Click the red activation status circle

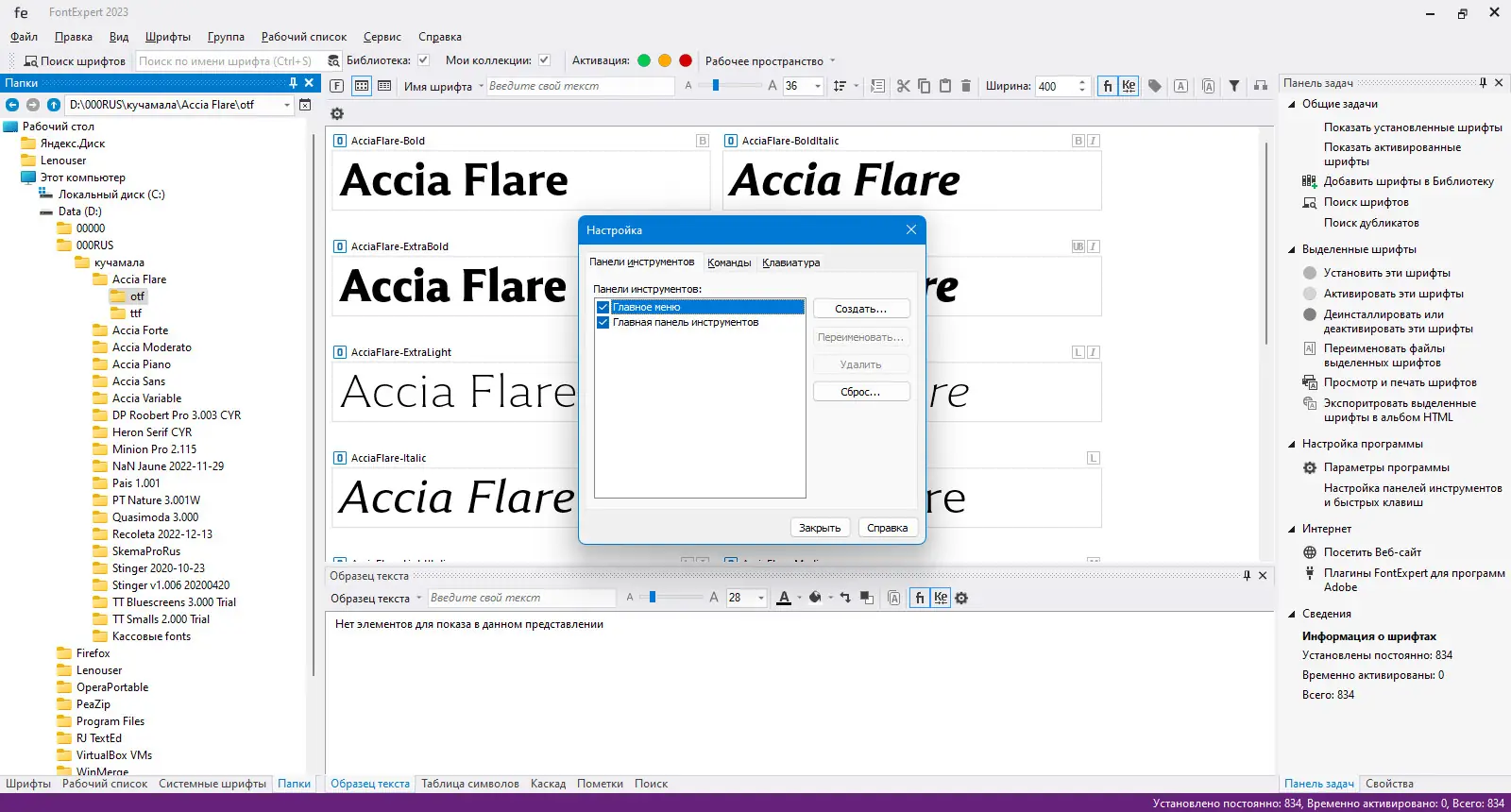tap(686, 60)
